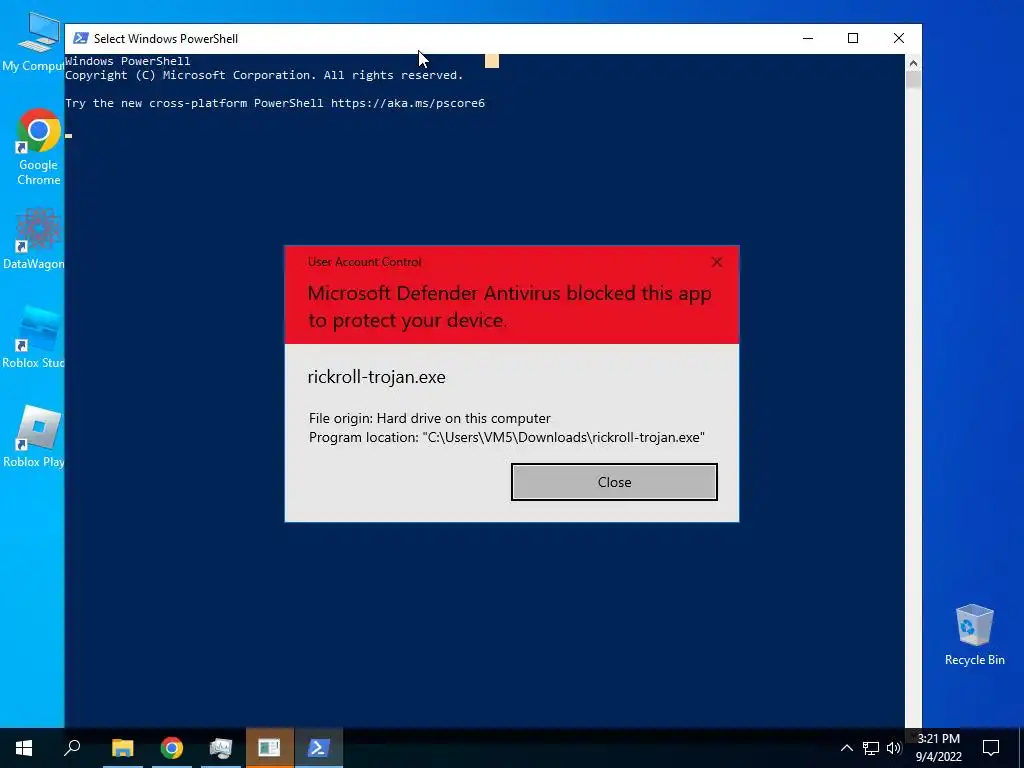Switch to the highlighted orange taskbar app

pos(270,748)
